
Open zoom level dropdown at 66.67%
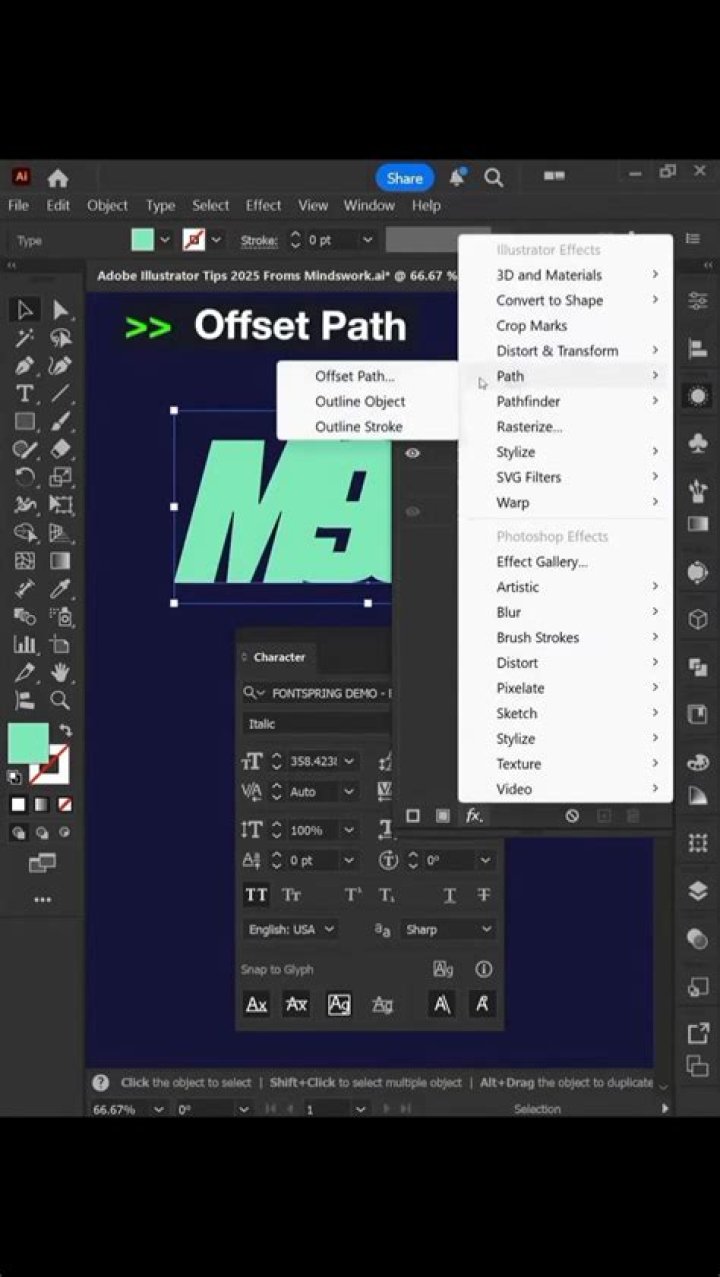[x=158, y=1109]
